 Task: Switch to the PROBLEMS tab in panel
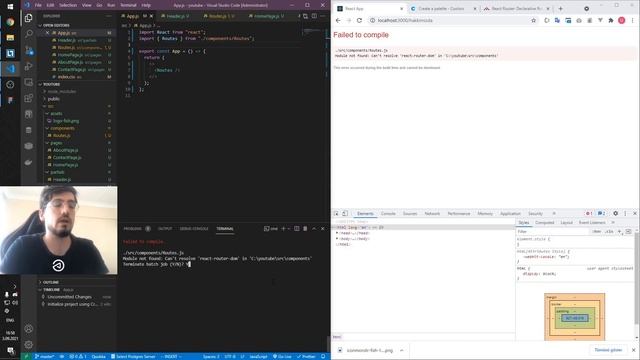(x=133, y=229)
